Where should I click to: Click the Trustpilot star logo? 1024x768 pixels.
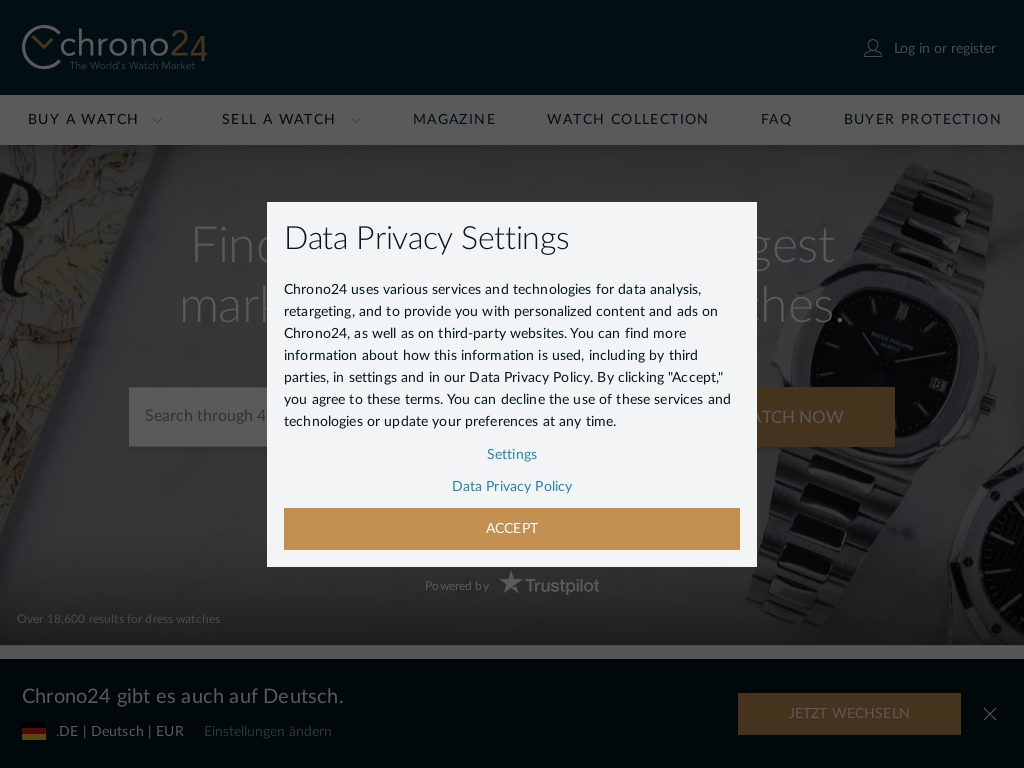(511, 583)
